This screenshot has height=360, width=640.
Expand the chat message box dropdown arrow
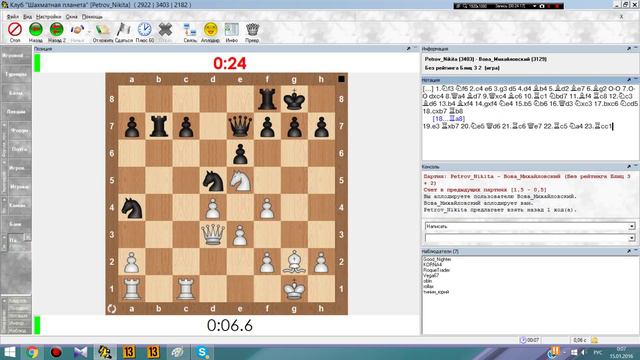[x=631, y=238]
